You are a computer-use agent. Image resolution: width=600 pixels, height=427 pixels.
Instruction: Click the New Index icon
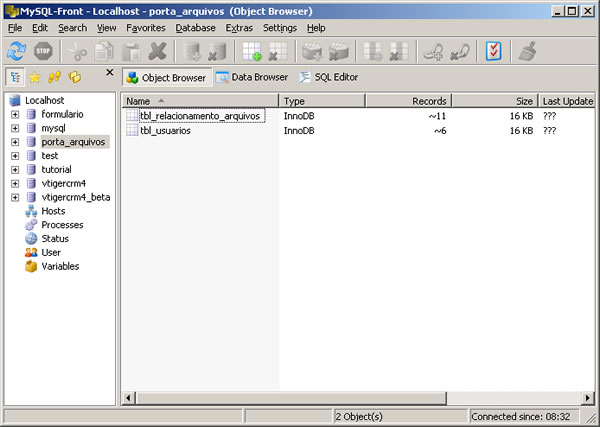(312, 51)
